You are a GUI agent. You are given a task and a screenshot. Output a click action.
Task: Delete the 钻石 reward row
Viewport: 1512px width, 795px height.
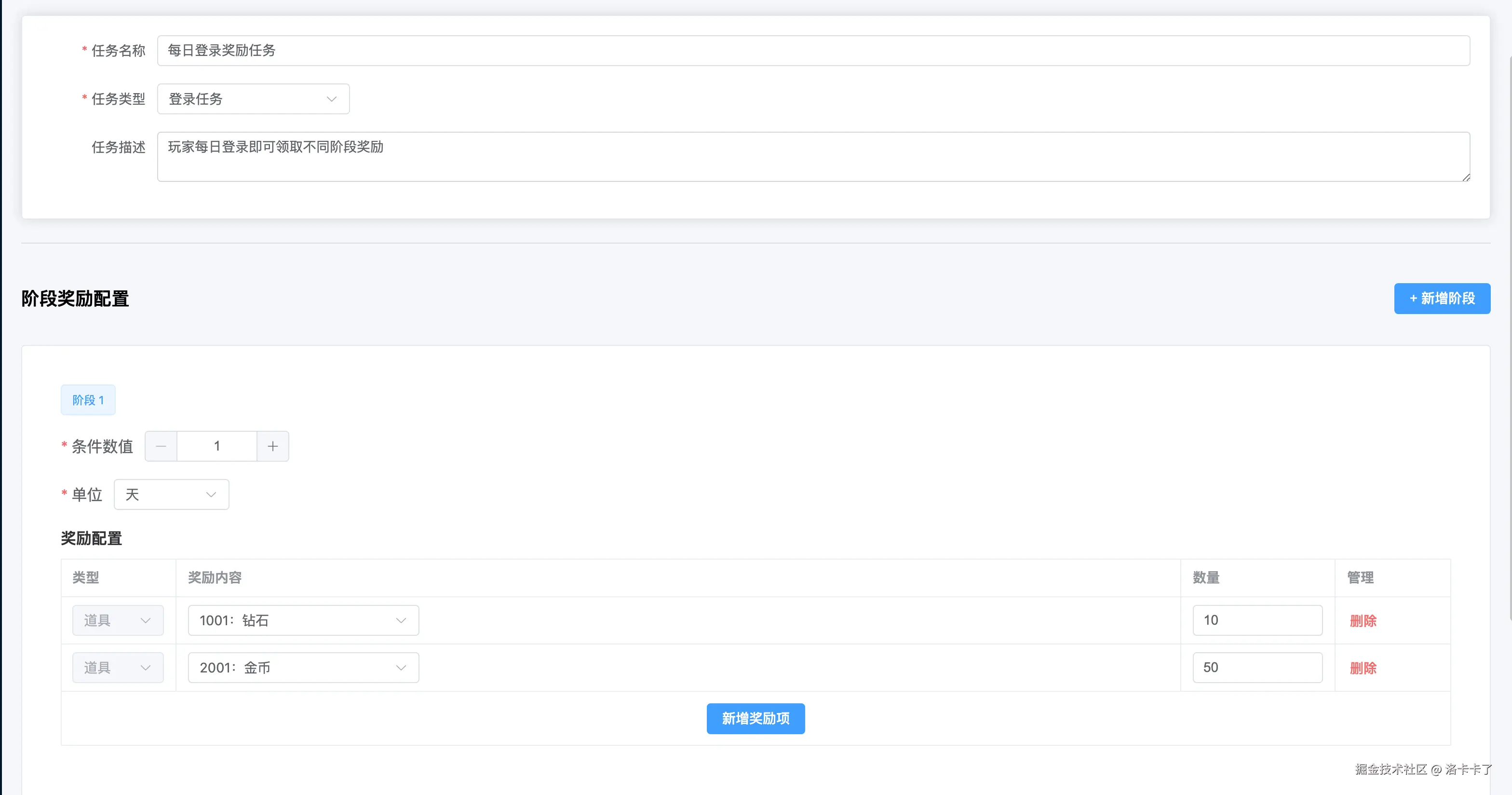coord(1363,621)
